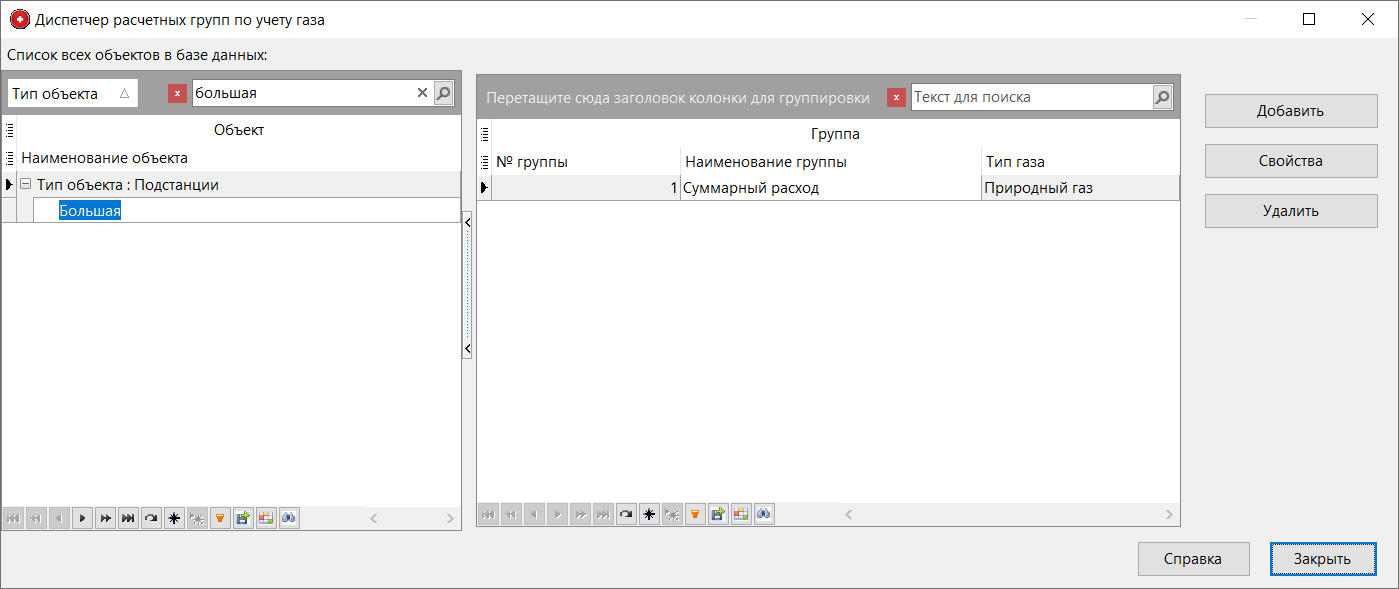Click the filter funnel icon in left navigator

click(220, 518)
